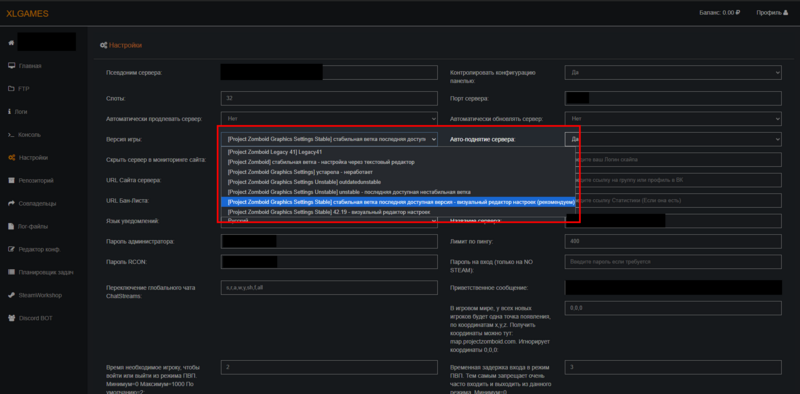Click the FTP folder icon

point(11,89)
